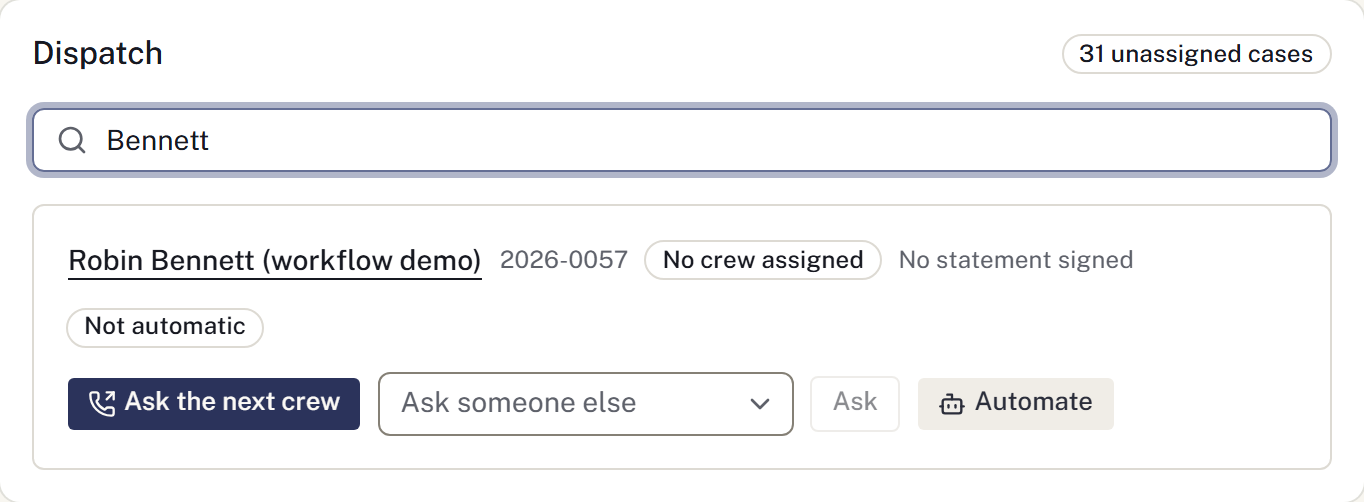Focus the search field containing Bennett
The height and width of the screenshot is (502, 1364).
[x=682, y=140]
